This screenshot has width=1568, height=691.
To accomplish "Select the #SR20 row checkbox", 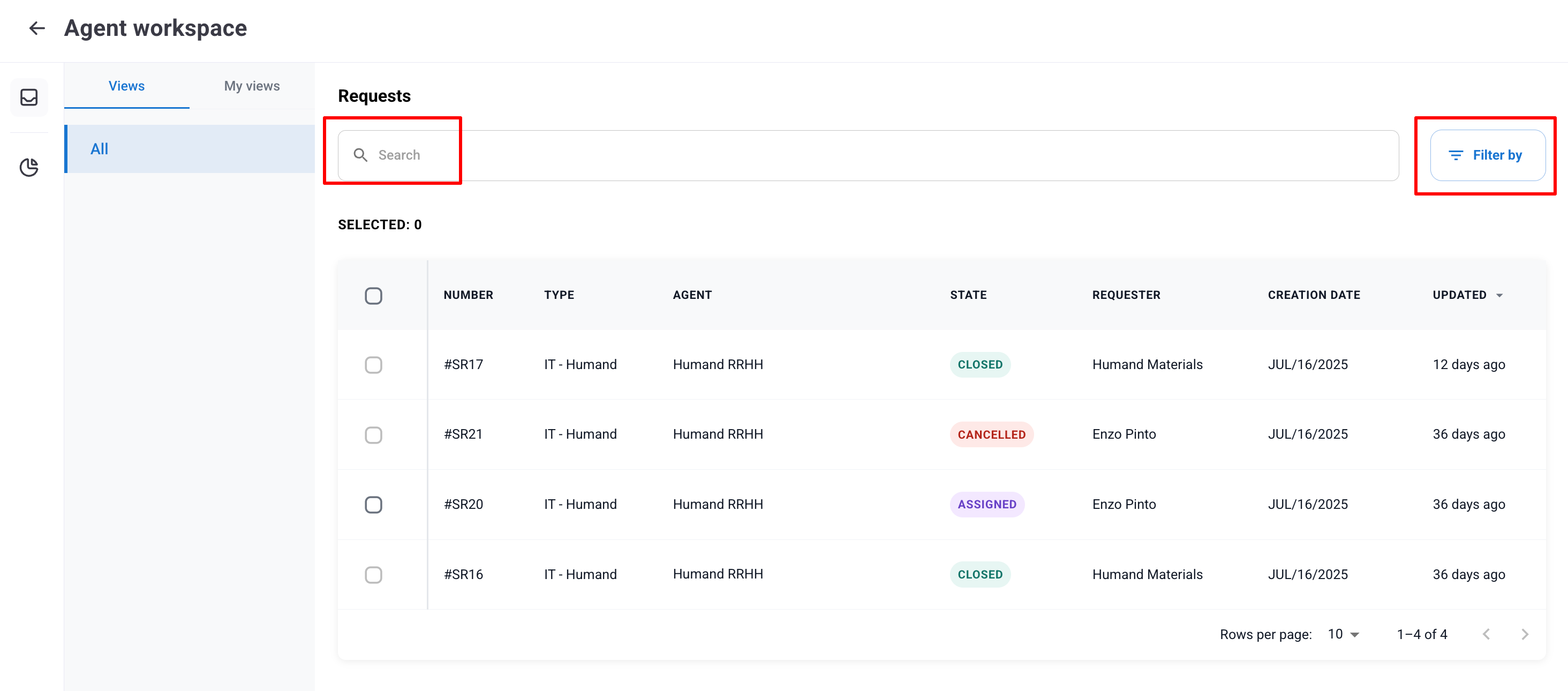I will point(373,505).
